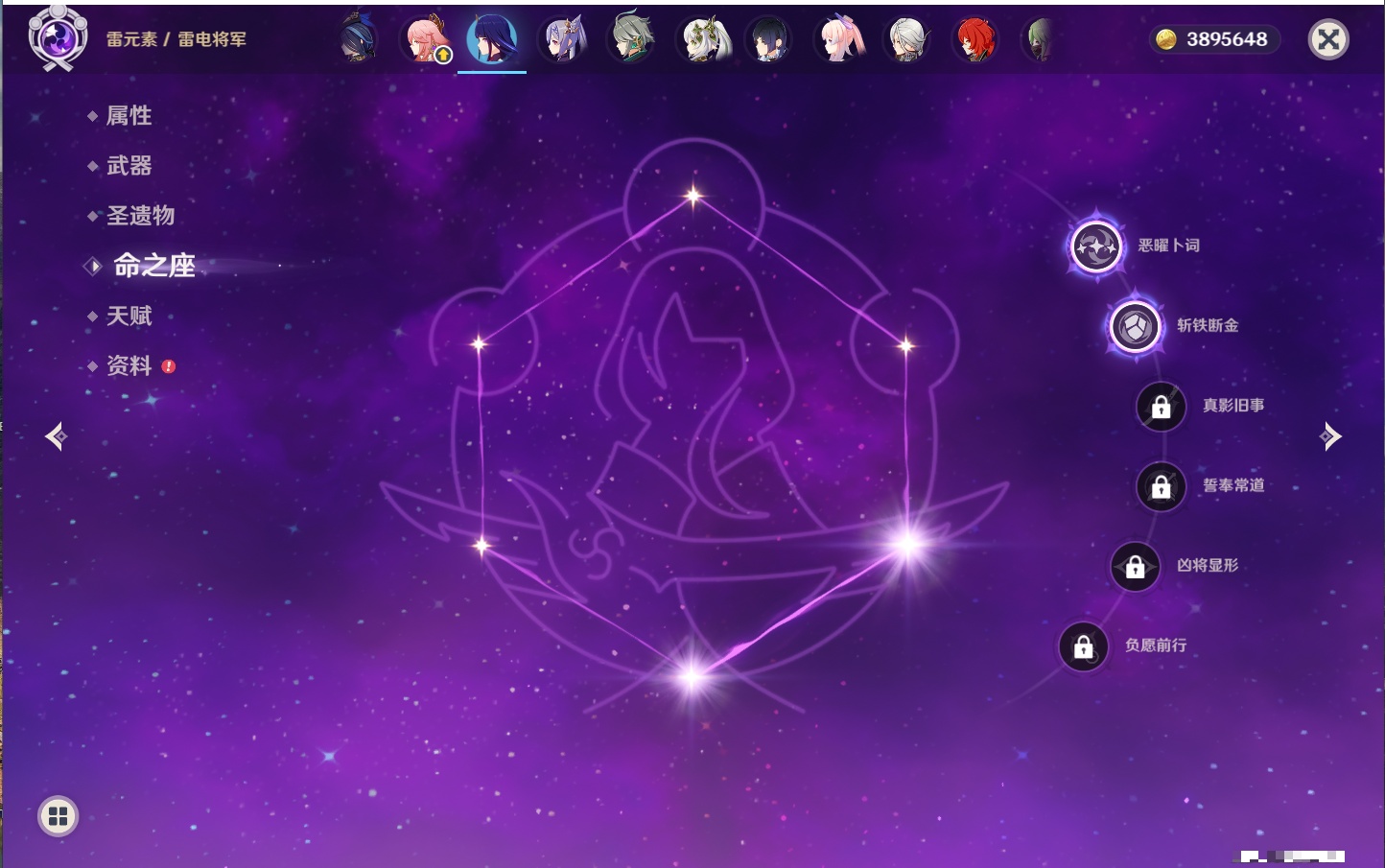Open the unlocked 恶曜卜词 constellation icon

[x=1096, y=246]
